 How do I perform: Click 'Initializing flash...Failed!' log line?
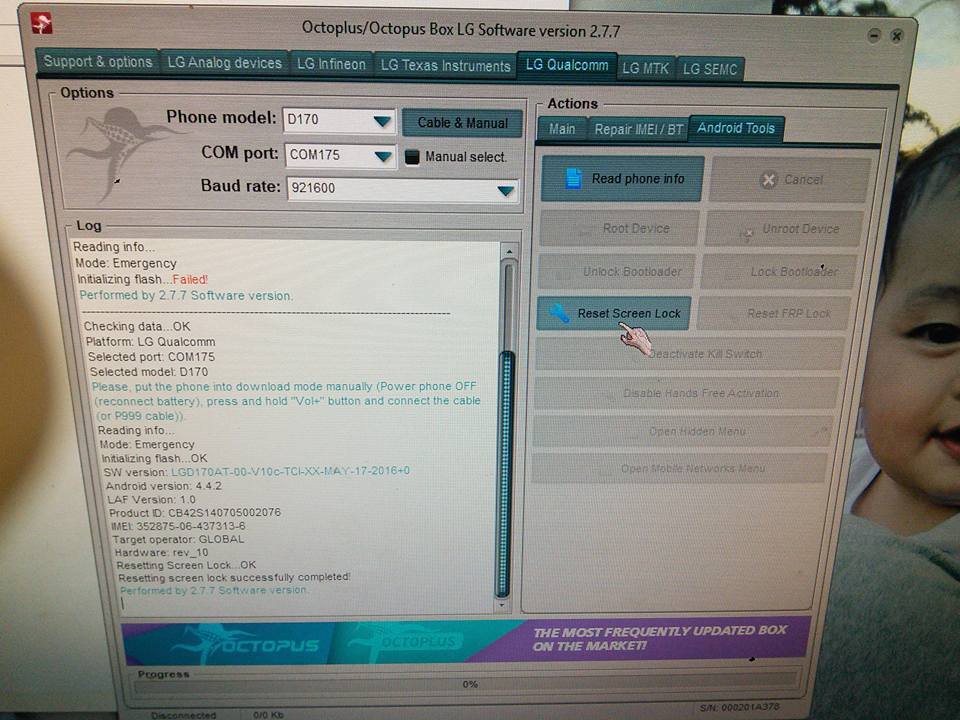coord(143,279)
